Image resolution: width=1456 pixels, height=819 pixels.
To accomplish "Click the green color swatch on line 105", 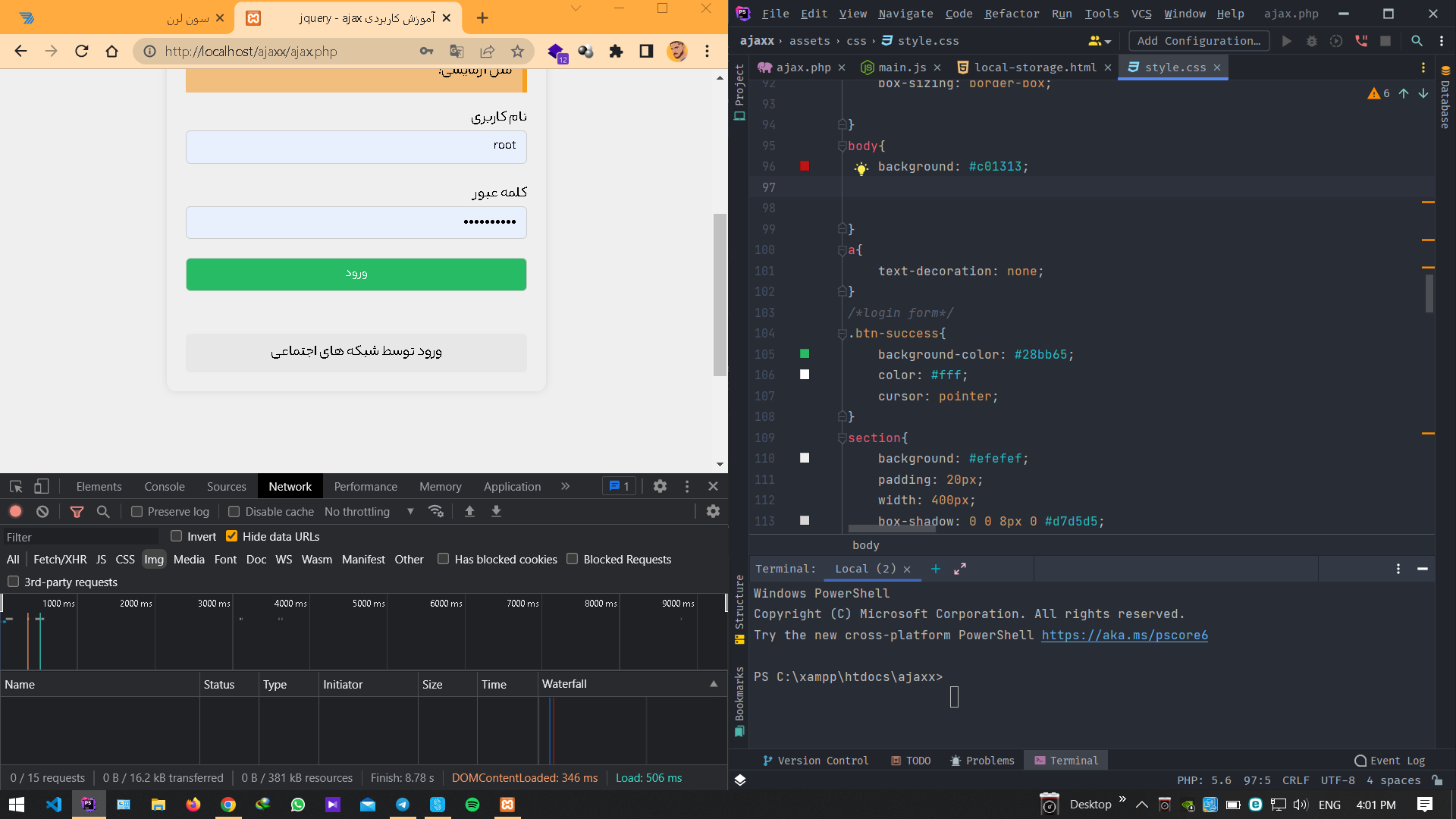I will tap(805, 353).
